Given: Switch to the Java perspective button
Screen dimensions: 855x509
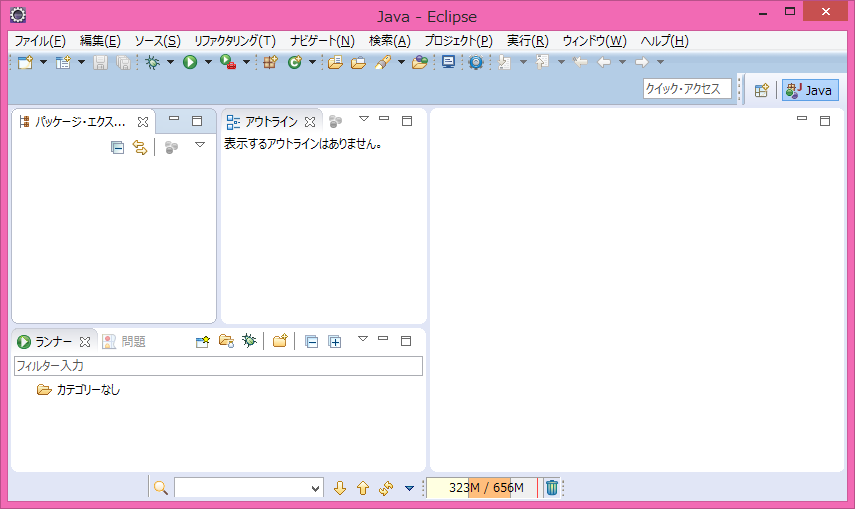Looking at the screenshot, I should (x=810, y=90).
